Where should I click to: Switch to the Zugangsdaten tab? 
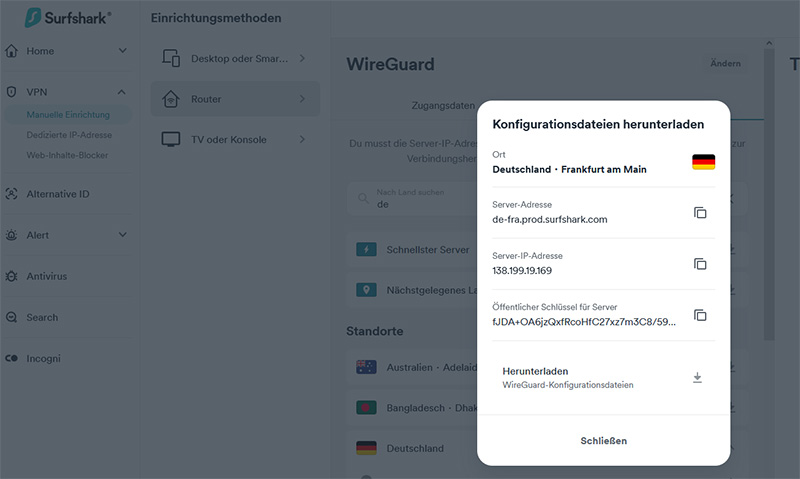click(x=443, y=106)
